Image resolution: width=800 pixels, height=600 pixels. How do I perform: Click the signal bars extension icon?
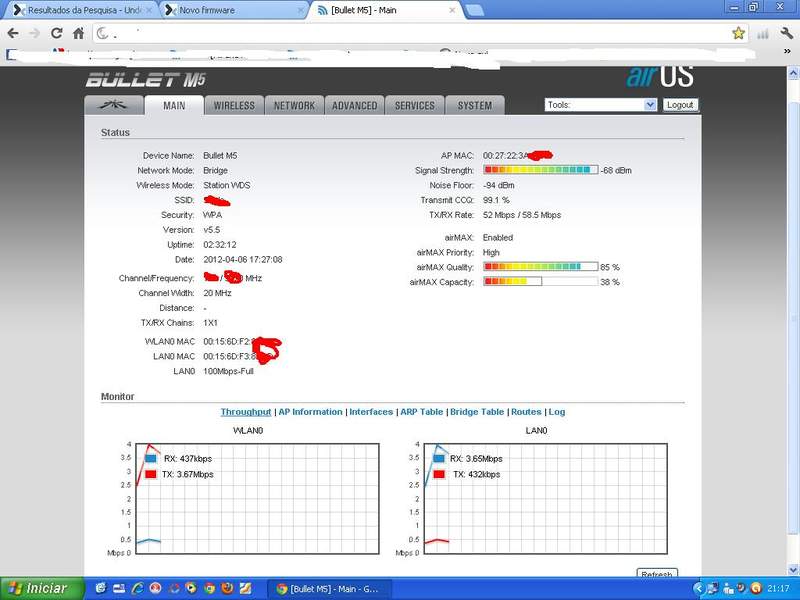763,34
